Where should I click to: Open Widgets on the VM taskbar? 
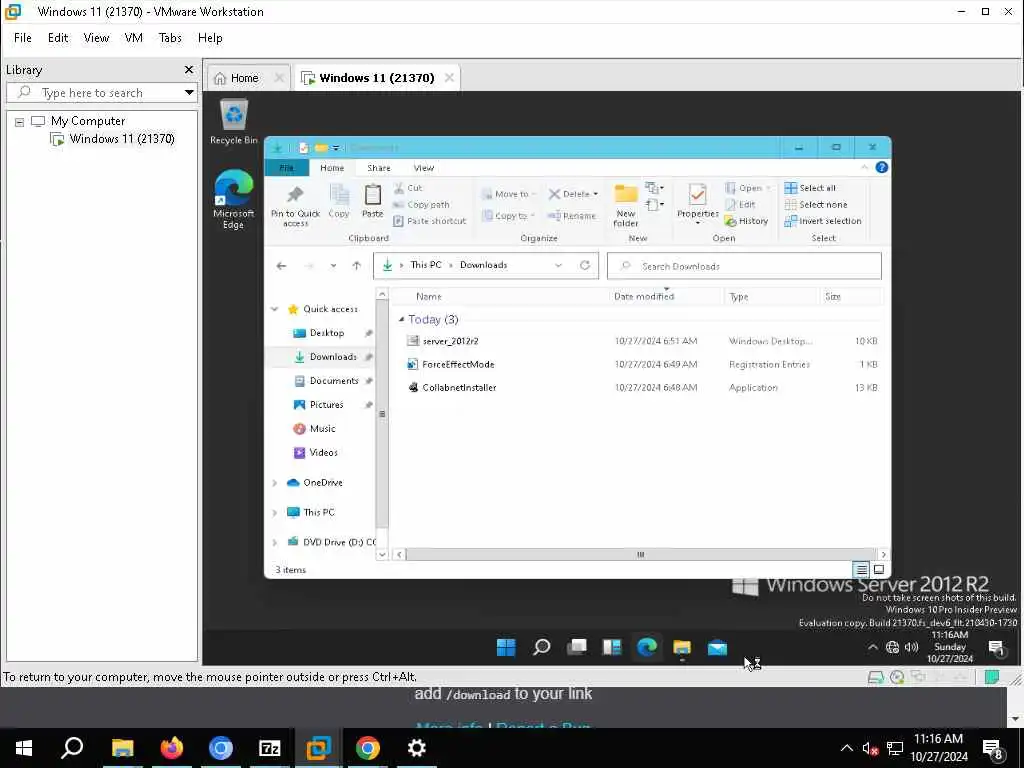[612, 647]
